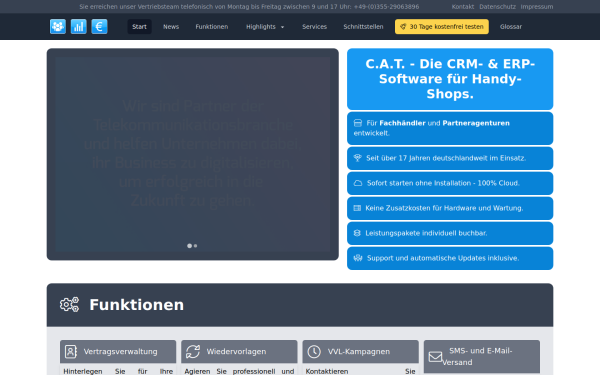
Task: Go to the News page
Action: click(x=171, y=26)
